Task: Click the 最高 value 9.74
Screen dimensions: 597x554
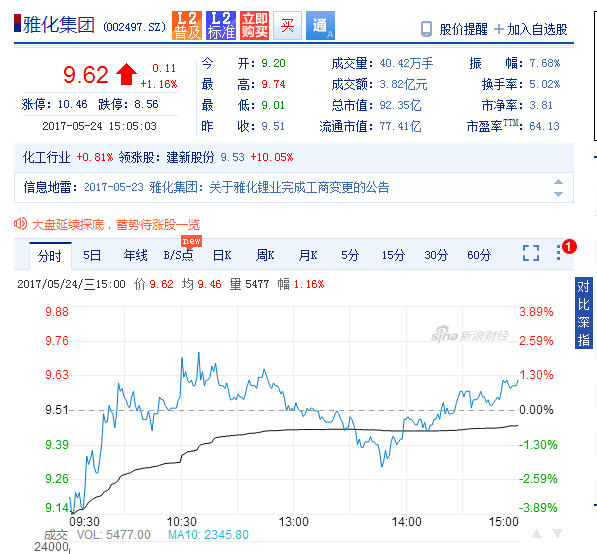Action: click(273, 84)
